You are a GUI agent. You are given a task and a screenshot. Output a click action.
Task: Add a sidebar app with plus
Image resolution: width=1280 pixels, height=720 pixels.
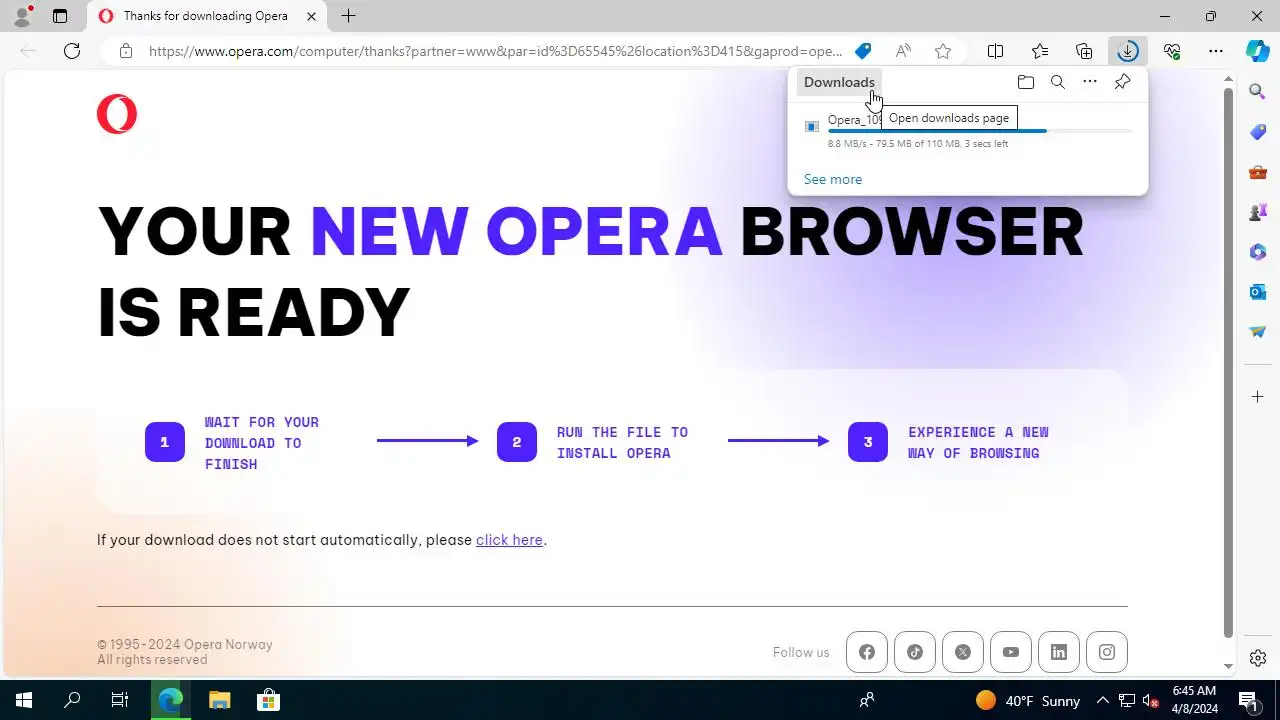[x=1258, y=397]
